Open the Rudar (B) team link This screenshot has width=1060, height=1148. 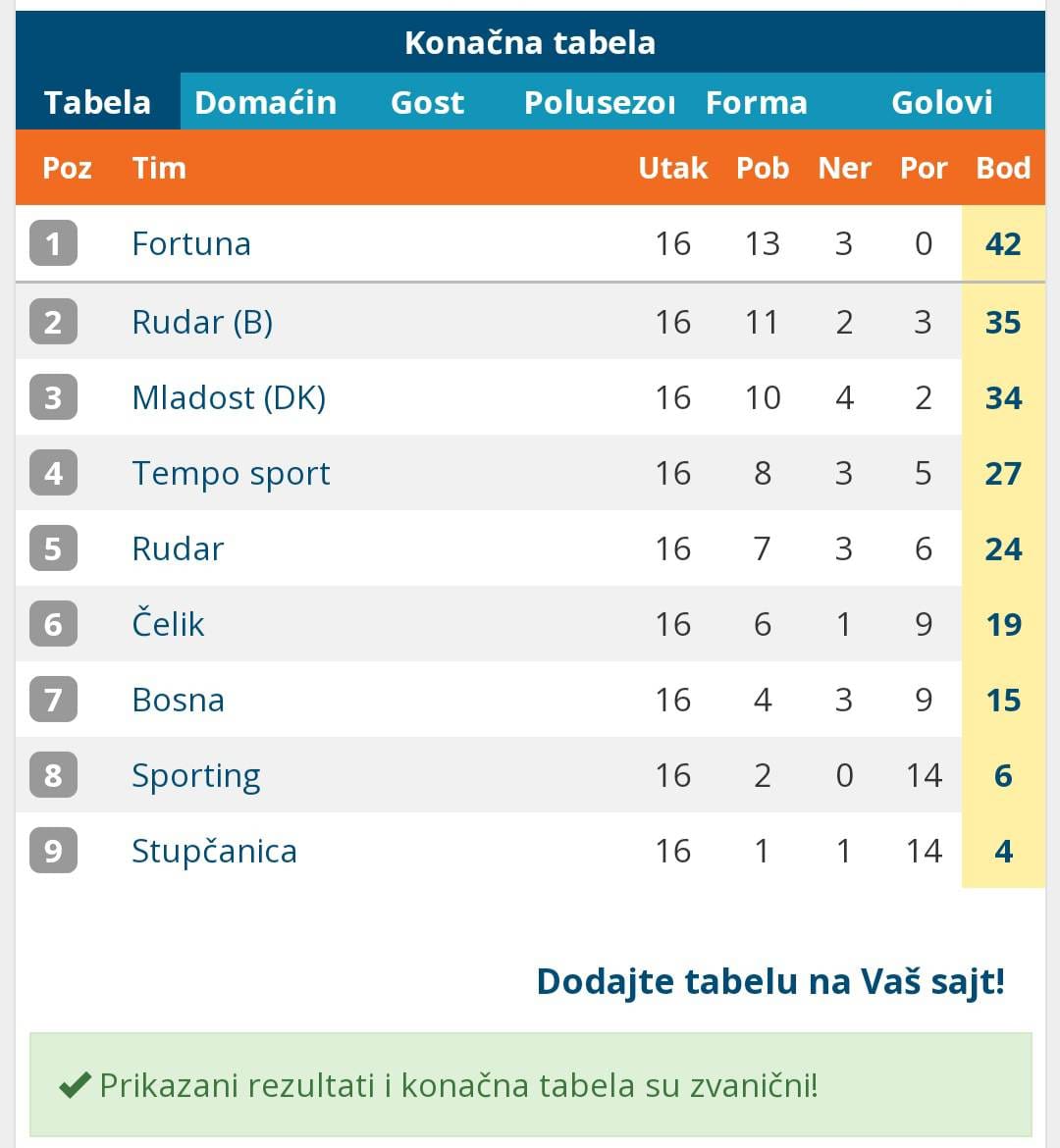(x=202, y=322)
